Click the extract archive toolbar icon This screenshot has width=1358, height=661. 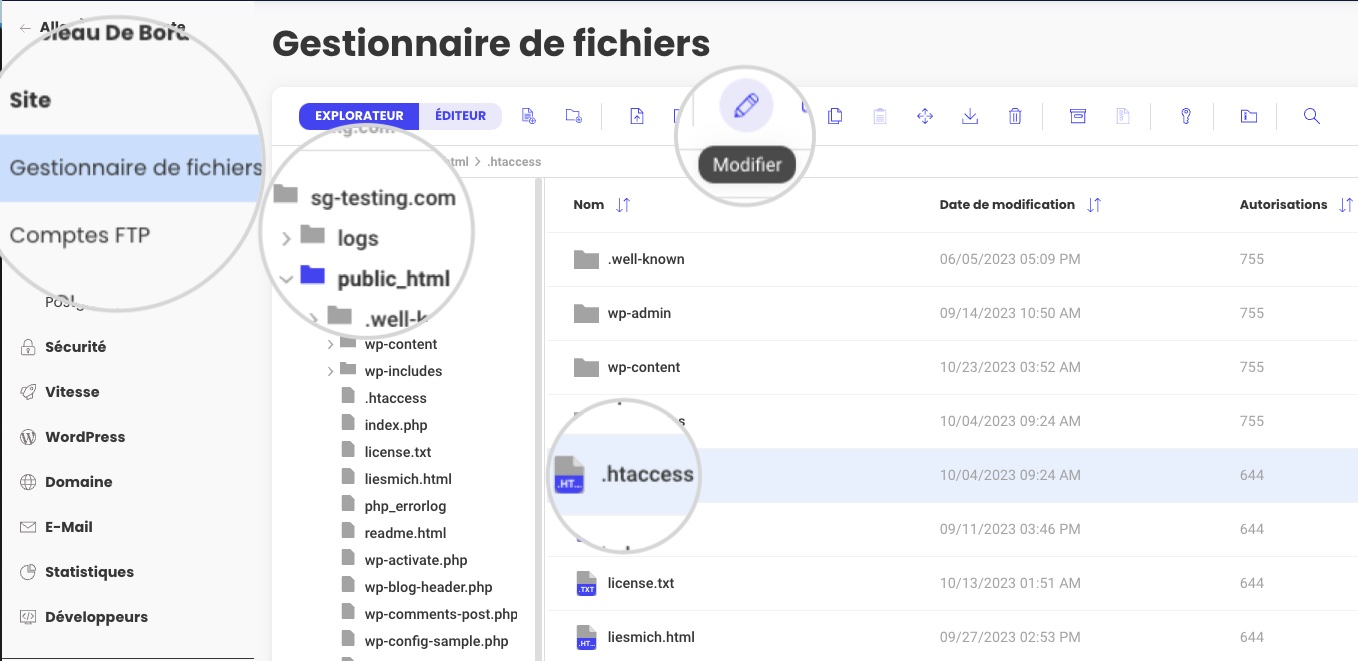[x=1123, y=116]
